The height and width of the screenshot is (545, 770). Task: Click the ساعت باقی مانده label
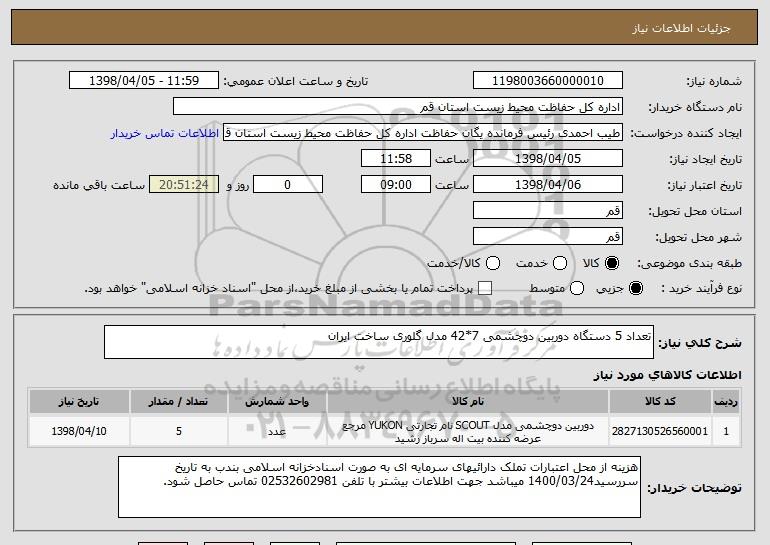point(99,185)
